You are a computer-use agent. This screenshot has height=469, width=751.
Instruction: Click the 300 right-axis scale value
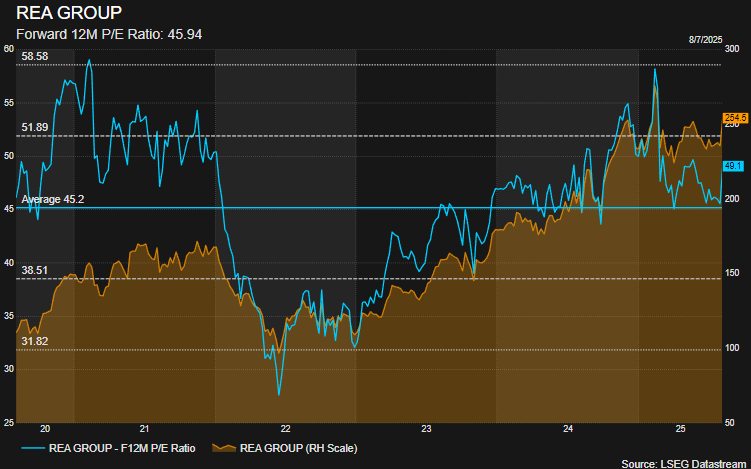tap(730, 48)
